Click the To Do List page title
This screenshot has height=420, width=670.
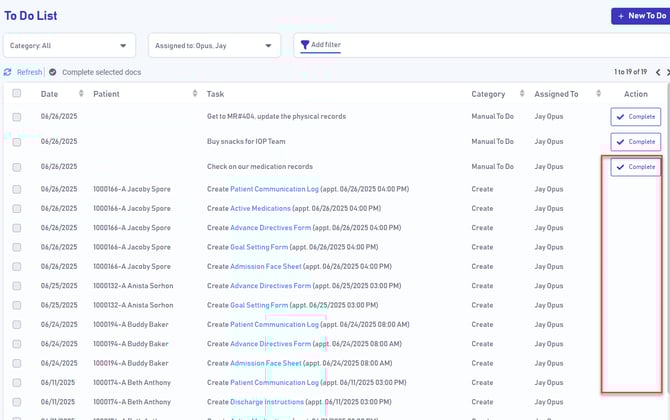point(31,16)
